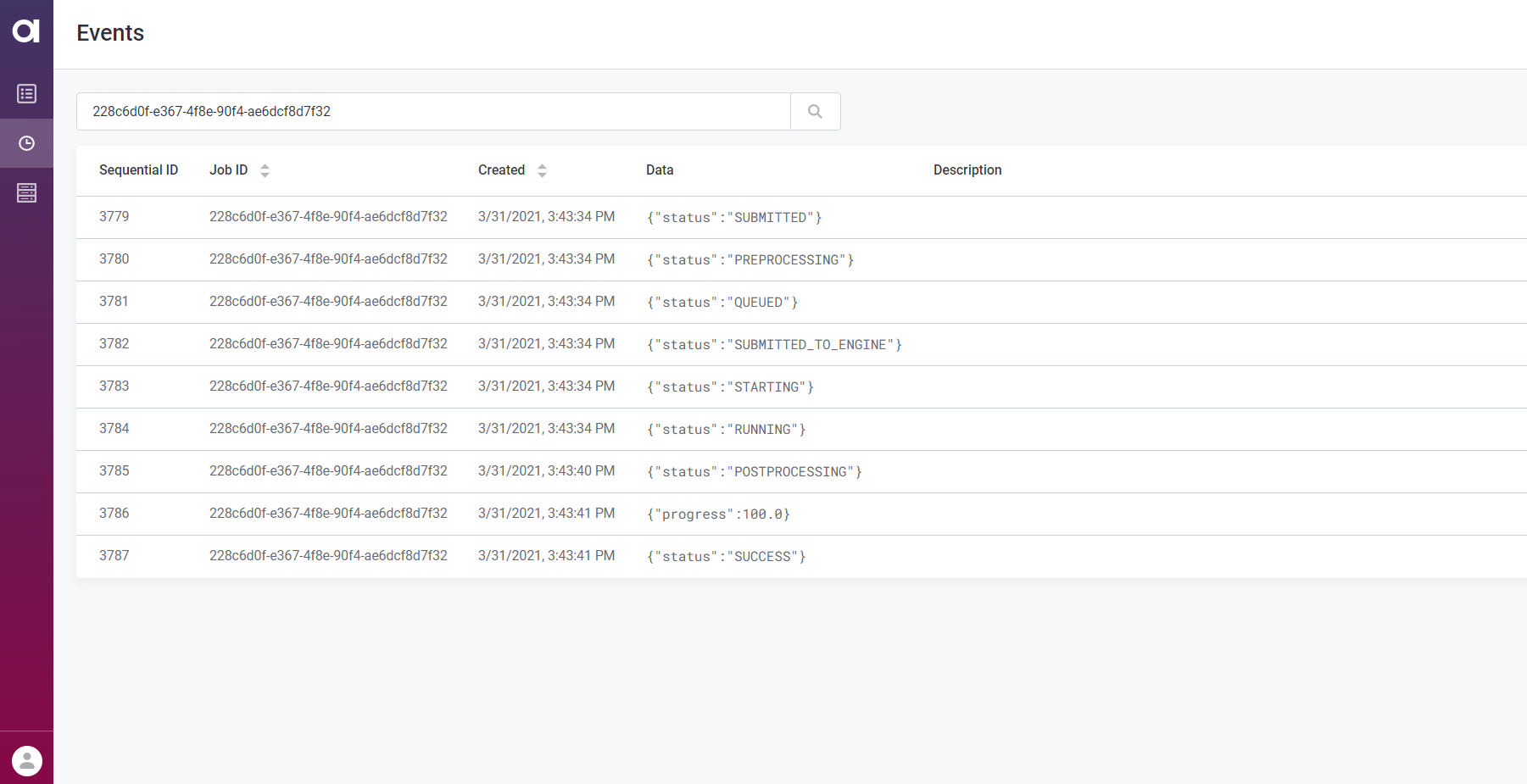Open the Events clock sidebar icon
This screenshot has width=1527, height=784.
[x=26, y=143]
